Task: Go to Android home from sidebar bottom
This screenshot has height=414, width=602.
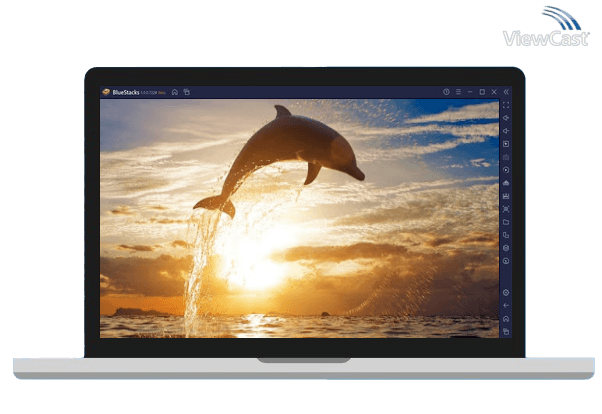Action: click(506, 319)
